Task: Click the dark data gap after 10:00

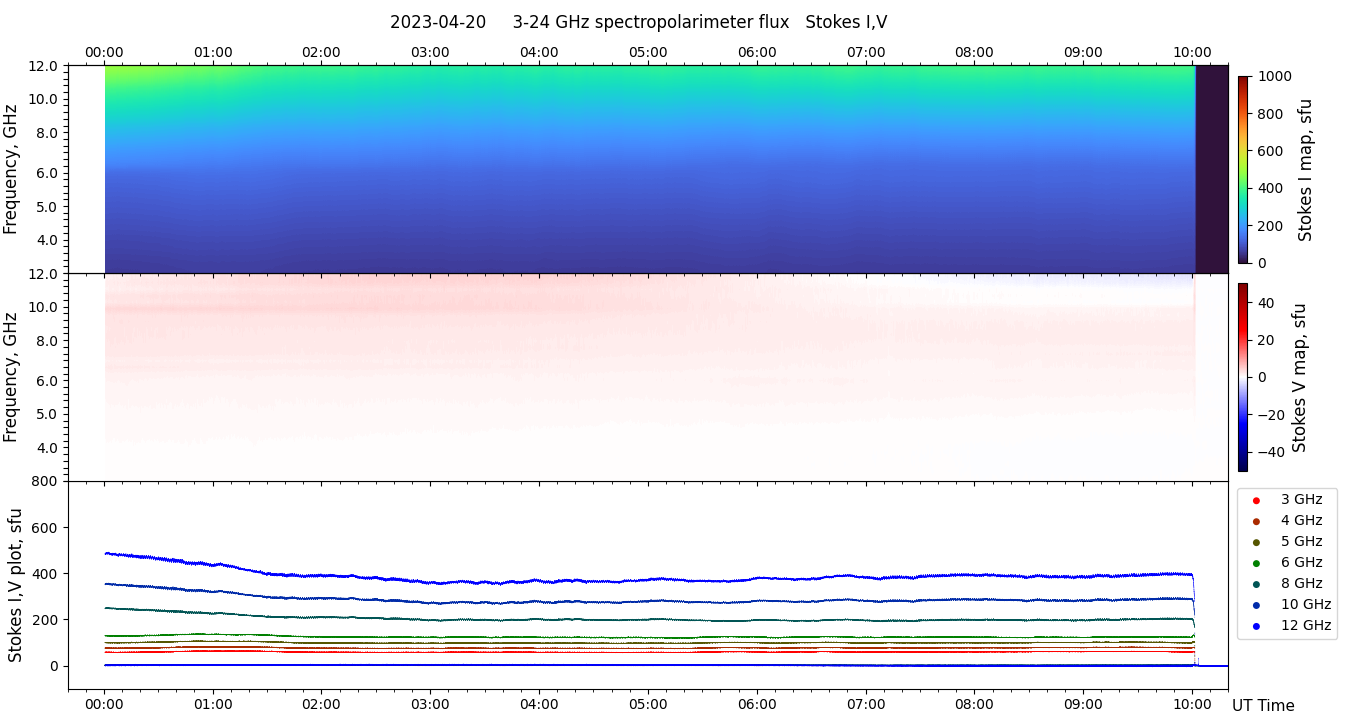Action: (x=1211, y=169)
